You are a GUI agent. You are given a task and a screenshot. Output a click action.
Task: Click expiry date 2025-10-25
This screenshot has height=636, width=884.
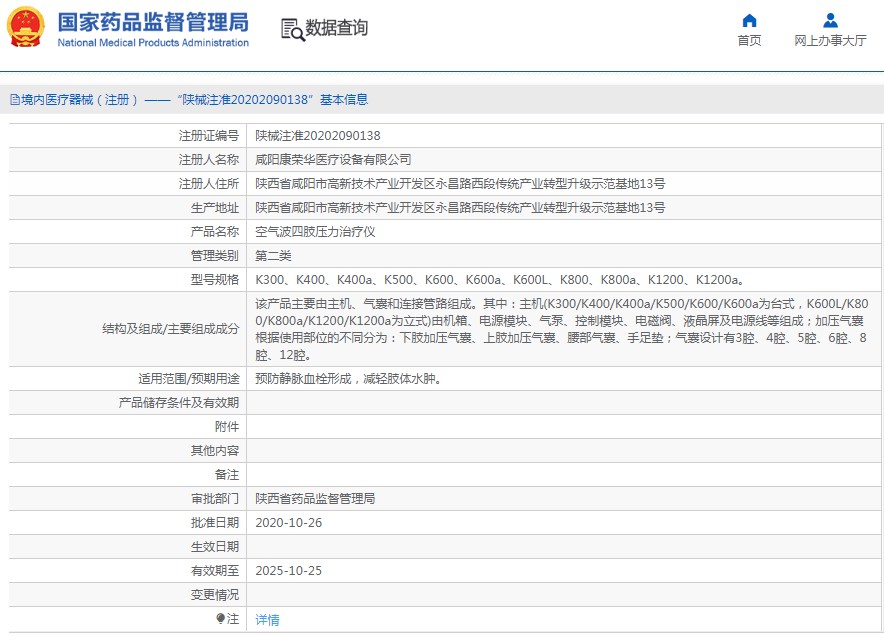[287, 571]
